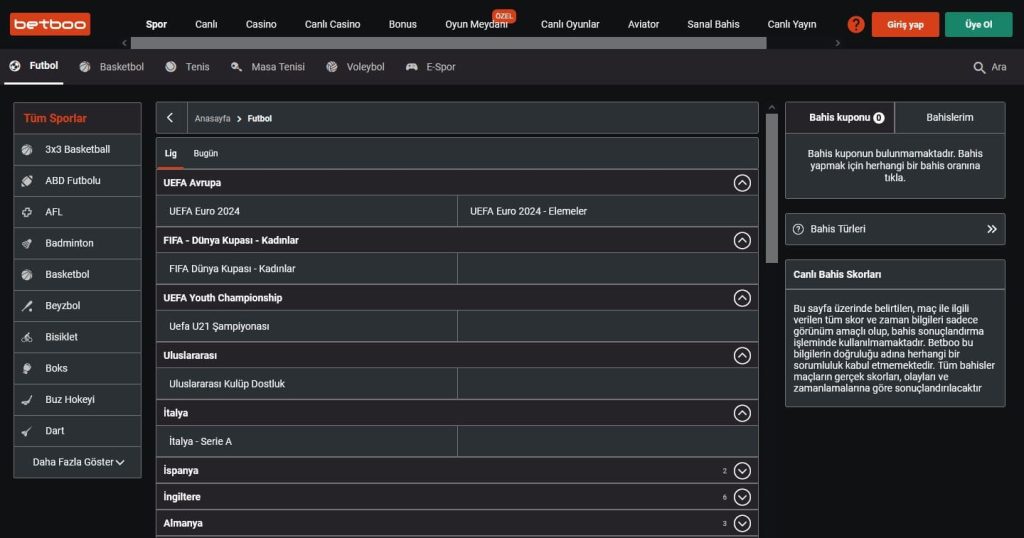The height and width of the screenshot is (538, 1024).
Task: Collapse the İtalya section
Action: (x=742, y=413)
